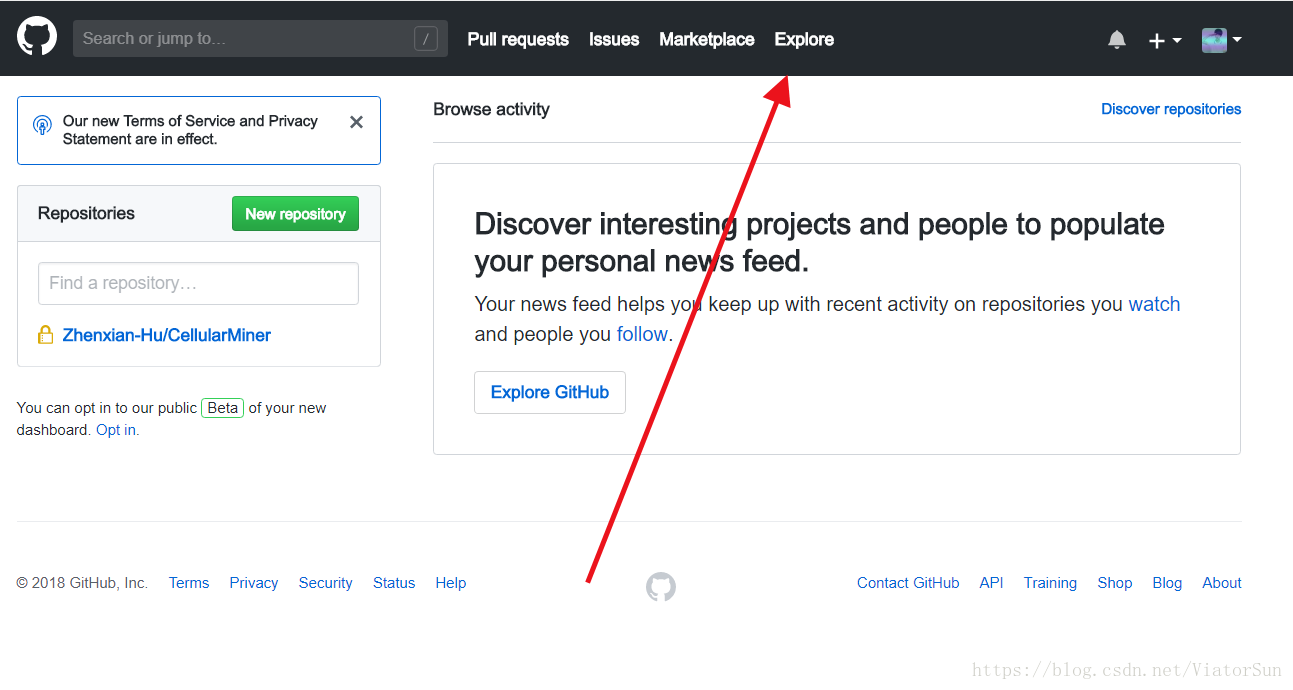Viewport: 1293px width, 690px height.
Task: Click the slash shortcut key in search
Action: [x=426, y=39]
